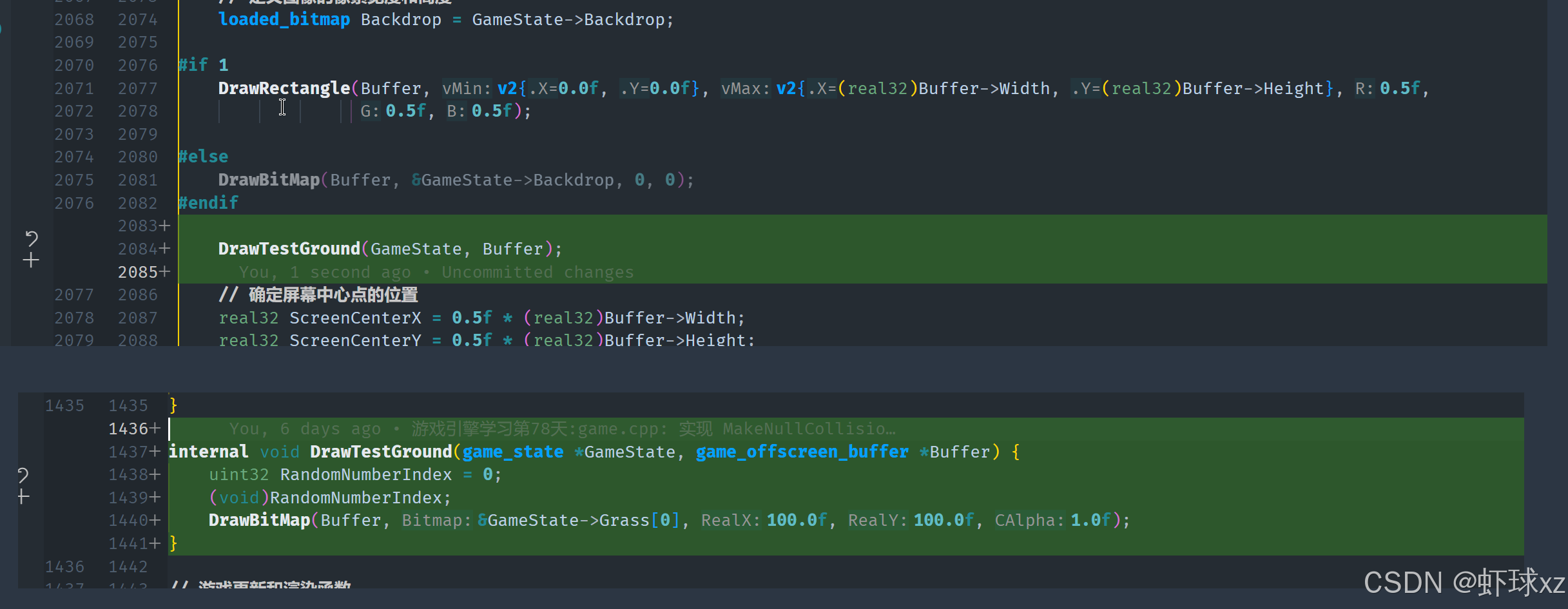Screen dimensions: 1568x609
Task: Click RandomNumberIndex on the uint32 declaration line
Action: click(365, 475)
